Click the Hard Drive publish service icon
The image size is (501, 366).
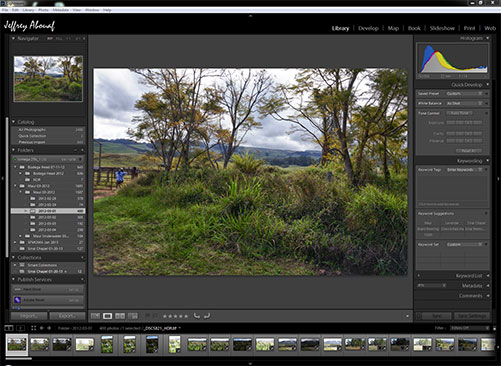click(x=18, y=289)
